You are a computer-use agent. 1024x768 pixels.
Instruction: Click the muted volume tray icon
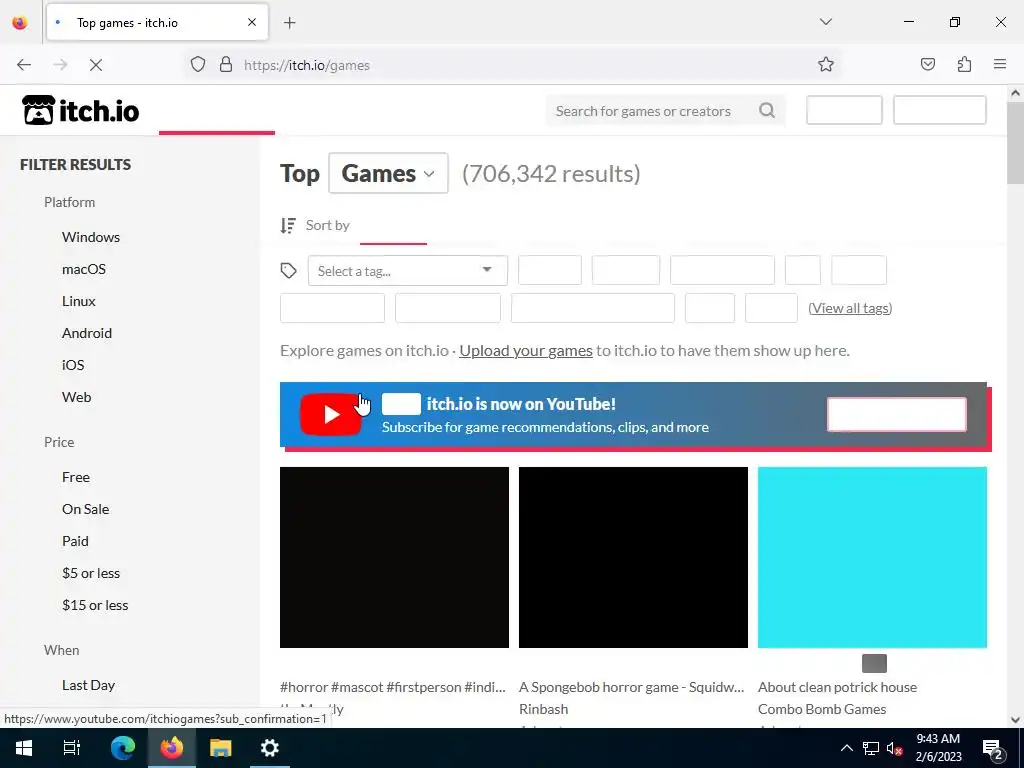[895, 748]
